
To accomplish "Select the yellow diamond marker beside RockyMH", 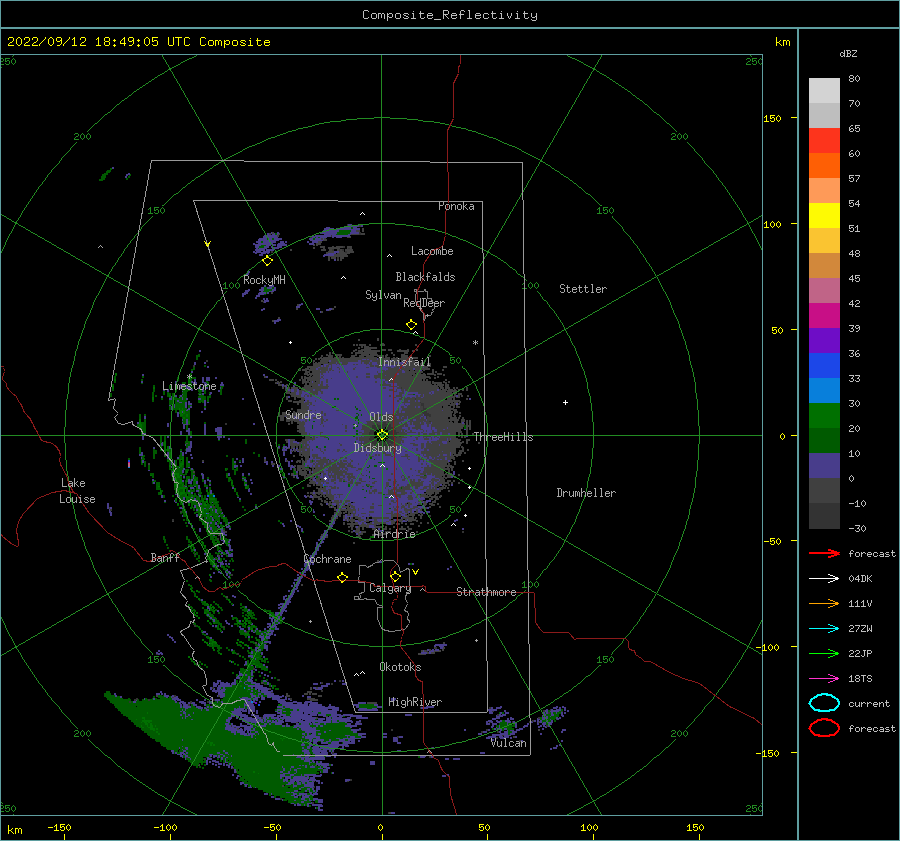I will tap(267, 261).
